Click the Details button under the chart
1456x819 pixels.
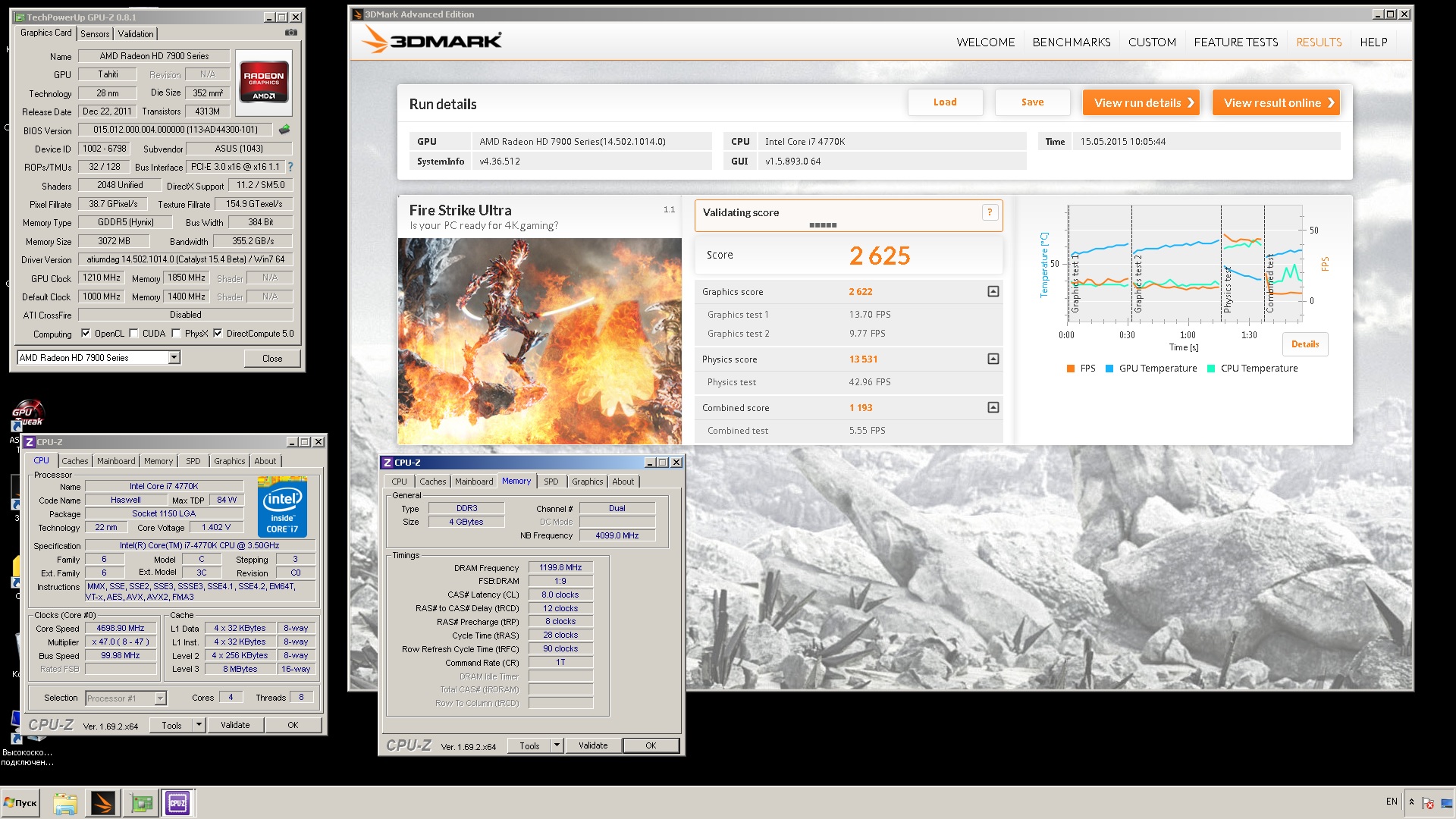tap(1305, 344)
